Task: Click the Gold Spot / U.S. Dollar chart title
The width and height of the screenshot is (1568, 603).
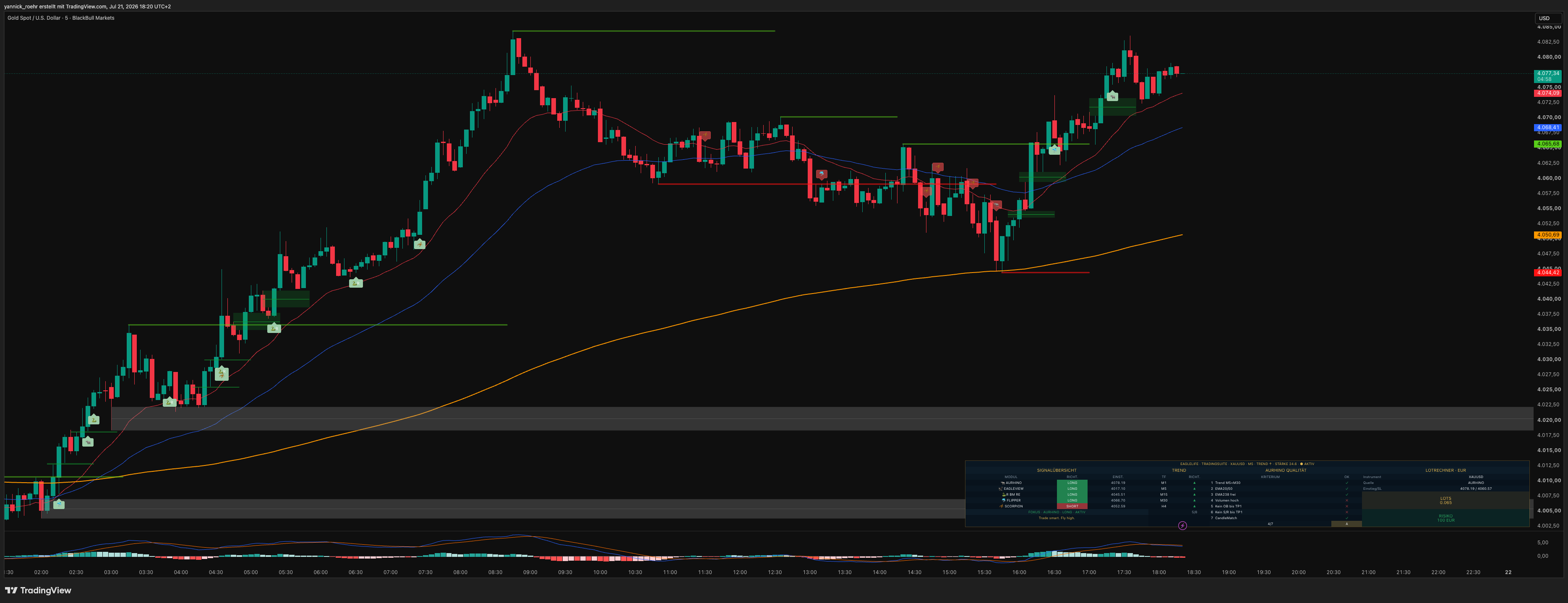Action: [61, 18]
